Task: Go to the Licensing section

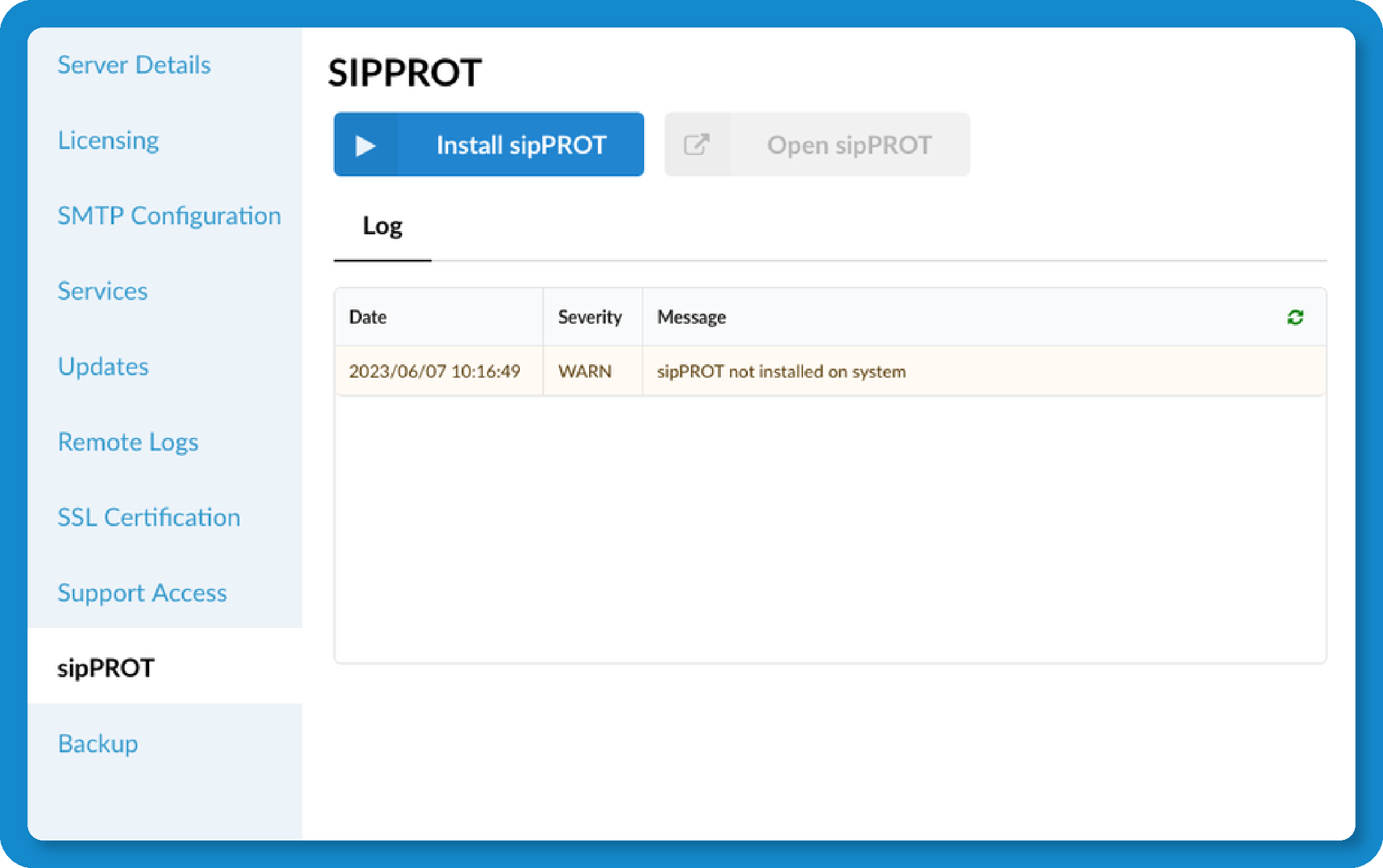Action: [108, 140]
